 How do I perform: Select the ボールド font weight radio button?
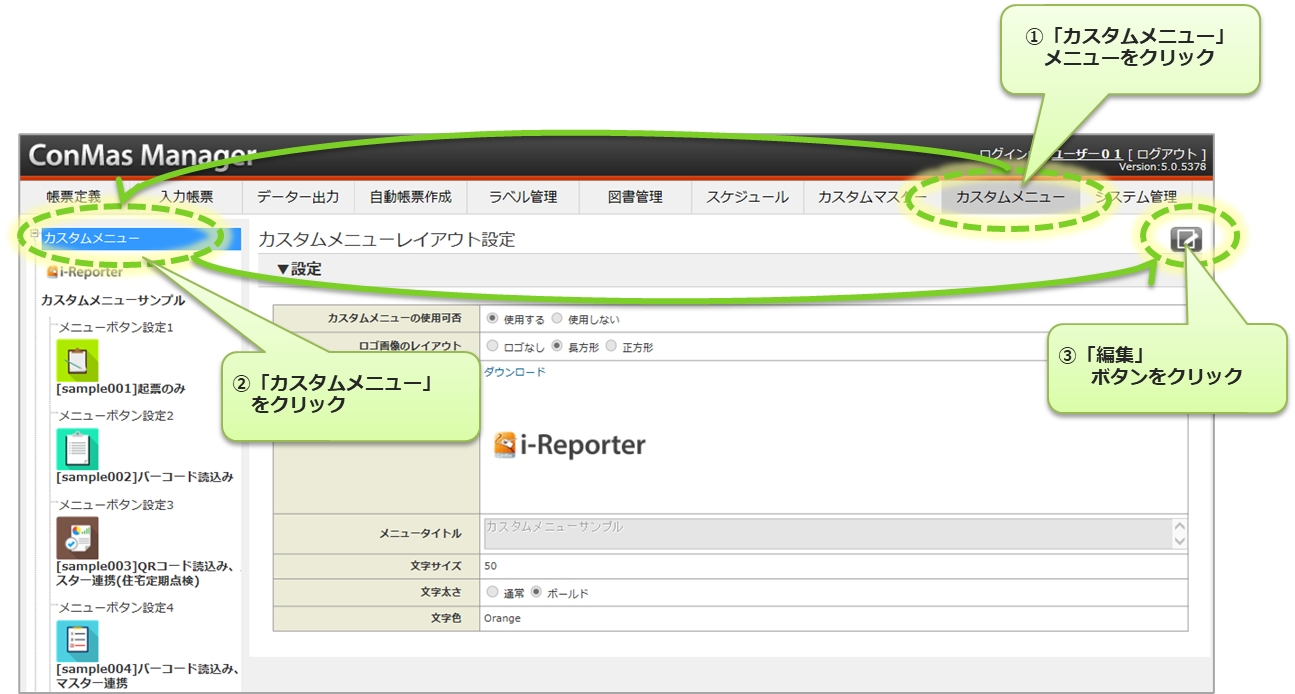click(536, 592)
